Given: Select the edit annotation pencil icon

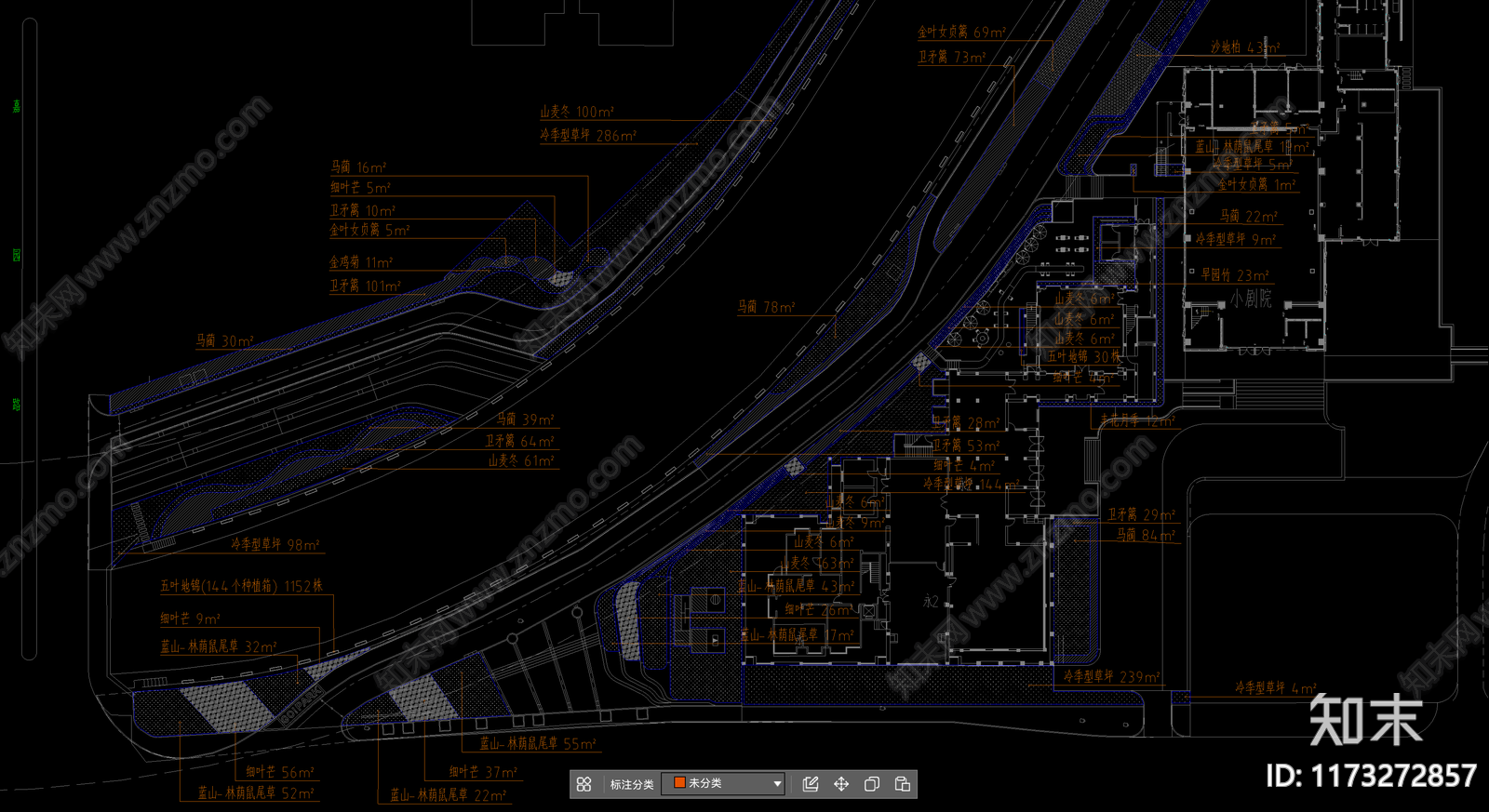Looking at the screenshot, I should (x=811, y=784).
